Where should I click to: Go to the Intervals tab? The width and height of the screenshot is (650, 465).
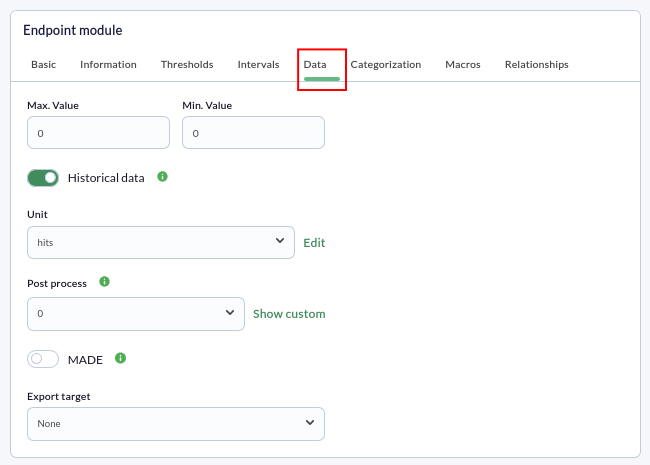point(258,65)
